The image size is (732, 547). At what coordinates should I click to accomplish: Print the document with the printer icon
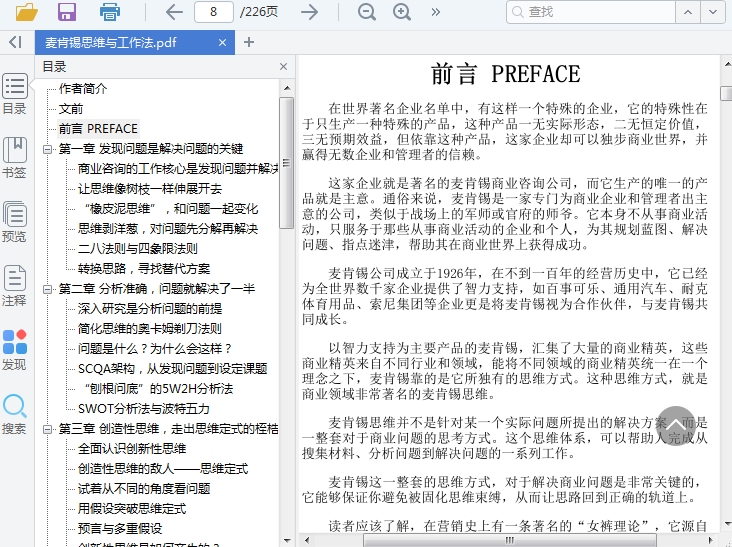tap(110, 12)
